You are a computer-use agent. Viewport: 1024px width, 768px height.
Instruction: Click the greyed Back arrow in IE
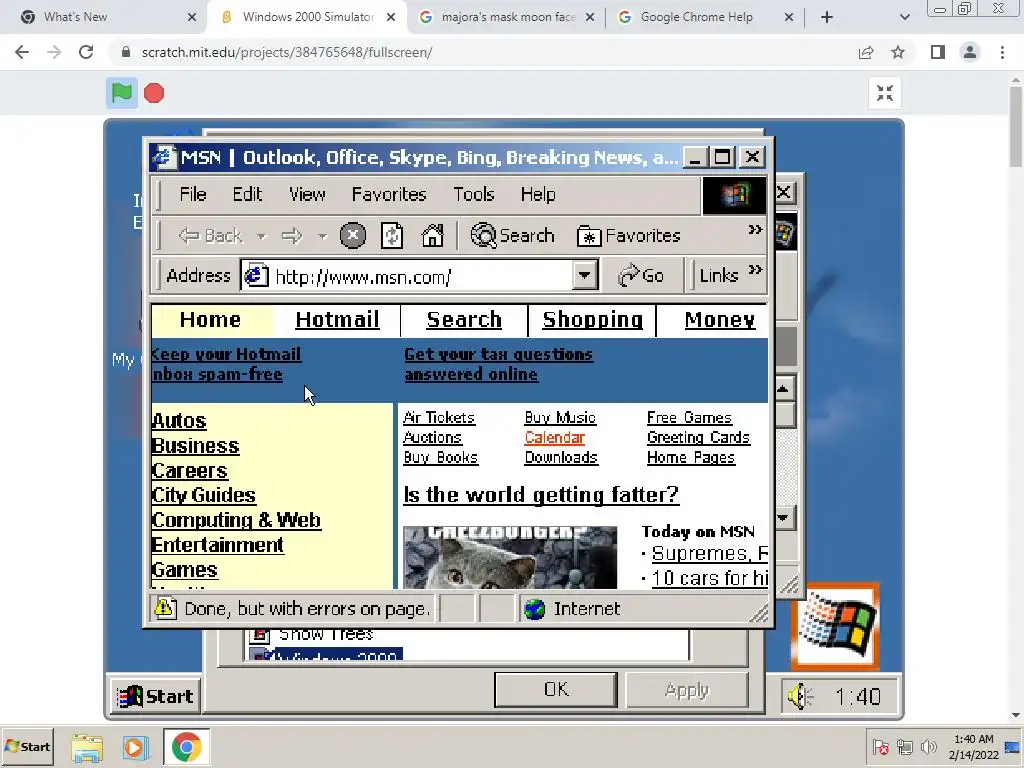tap(210, 236)
